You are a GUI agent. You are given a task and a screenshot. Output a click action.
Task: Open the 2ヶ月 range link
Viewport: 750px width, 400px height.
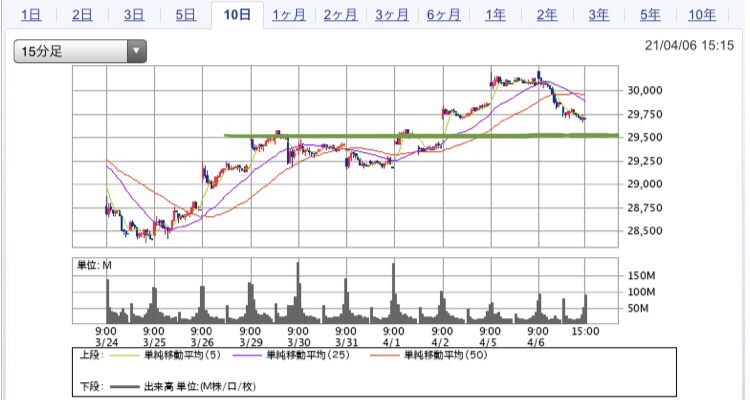point(341,15)
